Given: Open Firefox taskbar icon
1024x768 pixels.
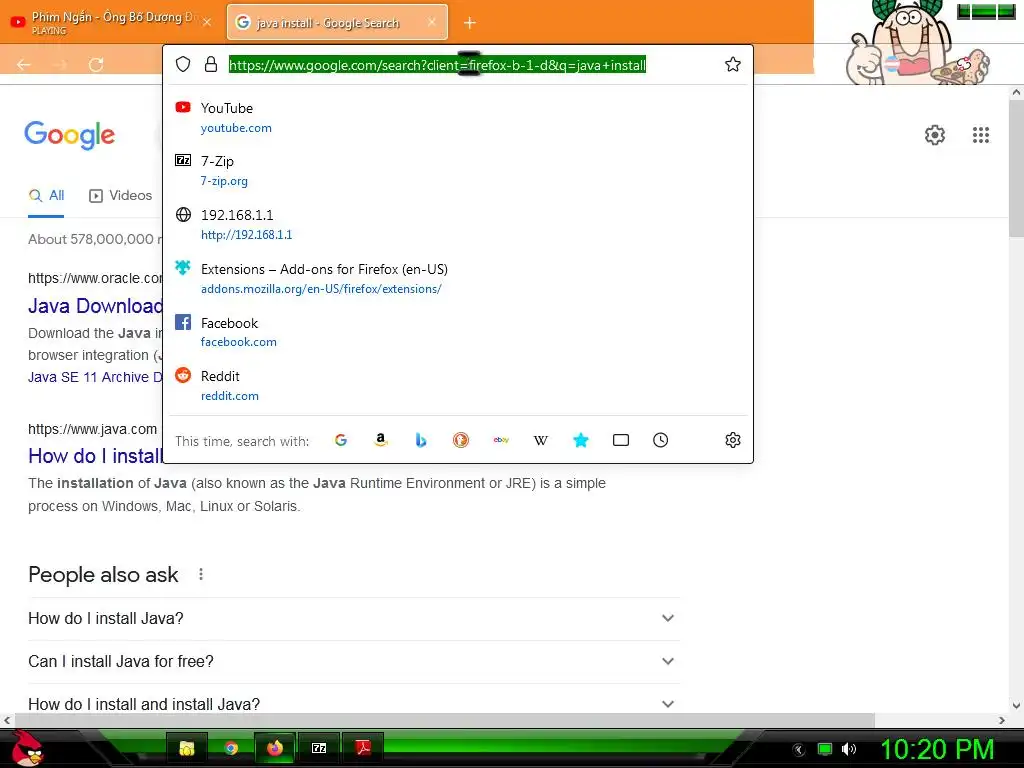Looking at the screenshot, I should click(275, 748).
